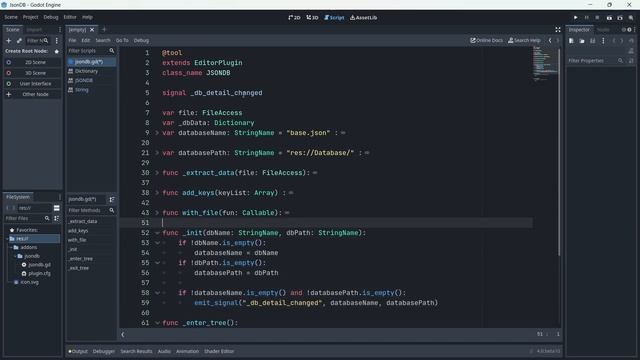
Task: Toggle distraction-free mode icon in script editor
Action: 558,29
